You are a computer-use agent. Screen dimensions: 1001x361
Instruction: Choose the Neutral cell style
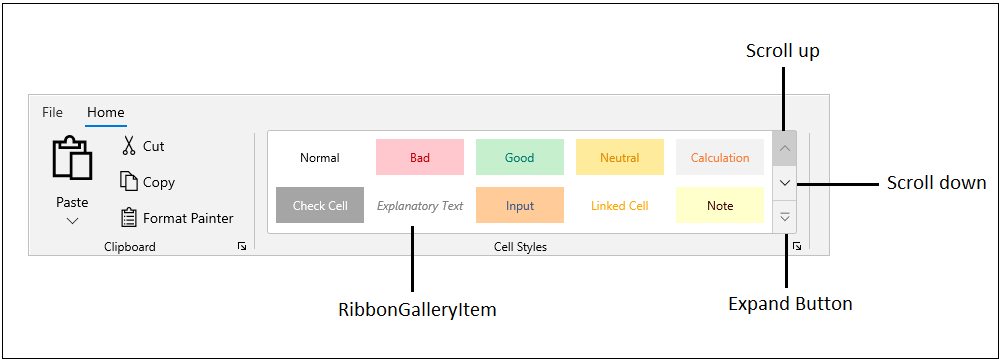[620, 157]
